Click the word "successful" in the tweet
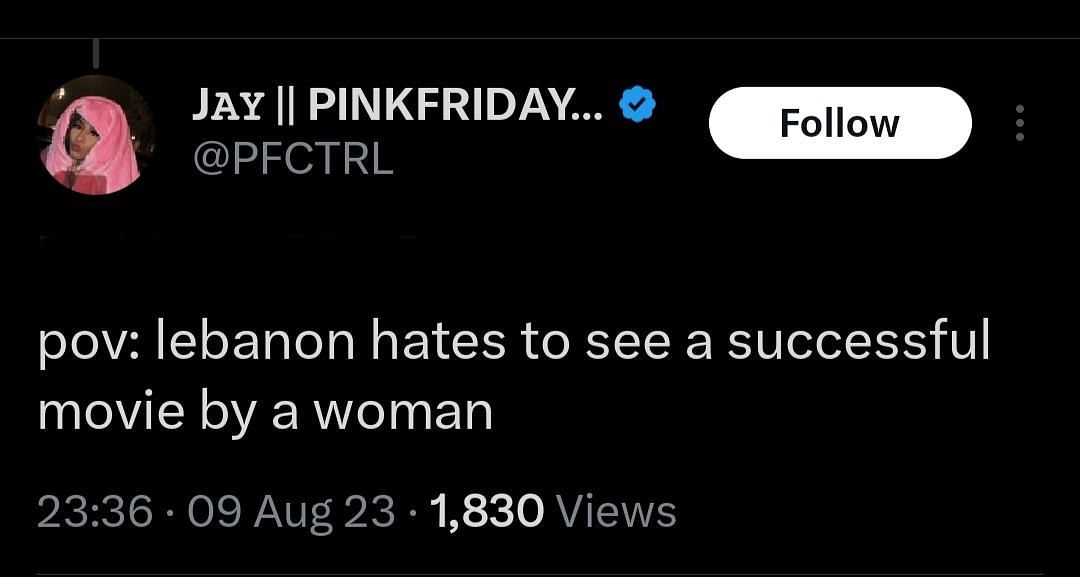The width and height of the screenshot is (1080, 577). [x=857, y=343]
